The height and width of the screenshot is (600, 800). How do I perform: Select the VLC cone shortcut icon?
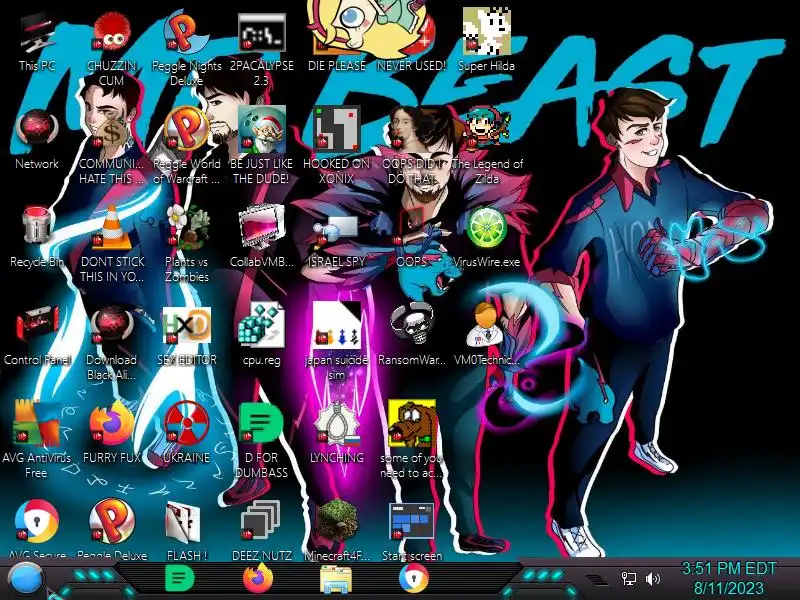111,227
